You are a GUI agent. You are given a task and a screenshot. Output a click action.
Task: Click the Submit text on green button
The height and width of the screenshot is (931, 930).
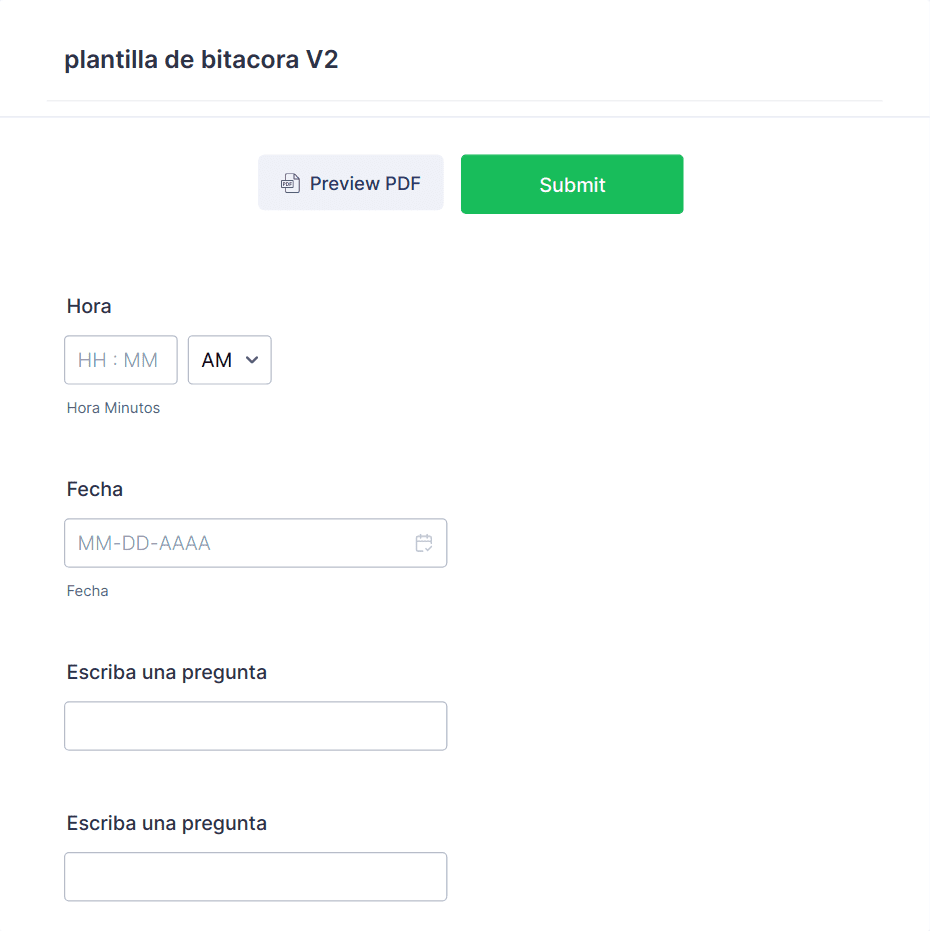coord(572,185)
